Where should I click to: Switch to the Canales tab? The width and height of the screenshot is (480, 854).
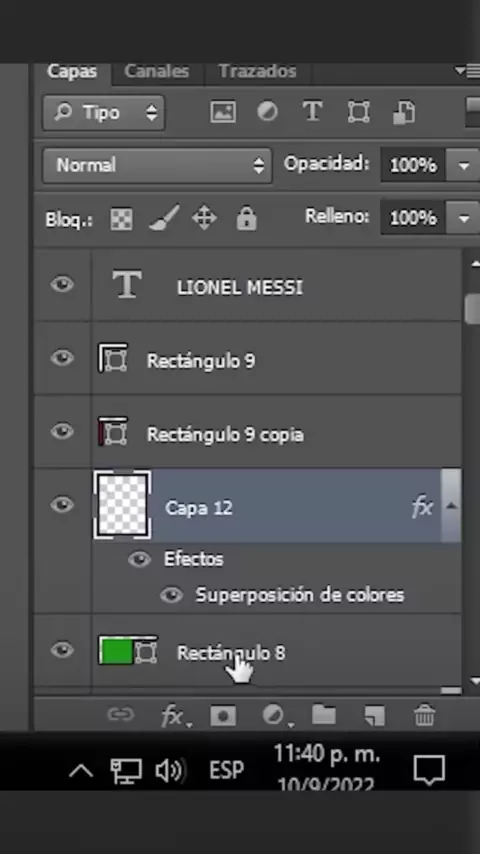tap(156, 71)
